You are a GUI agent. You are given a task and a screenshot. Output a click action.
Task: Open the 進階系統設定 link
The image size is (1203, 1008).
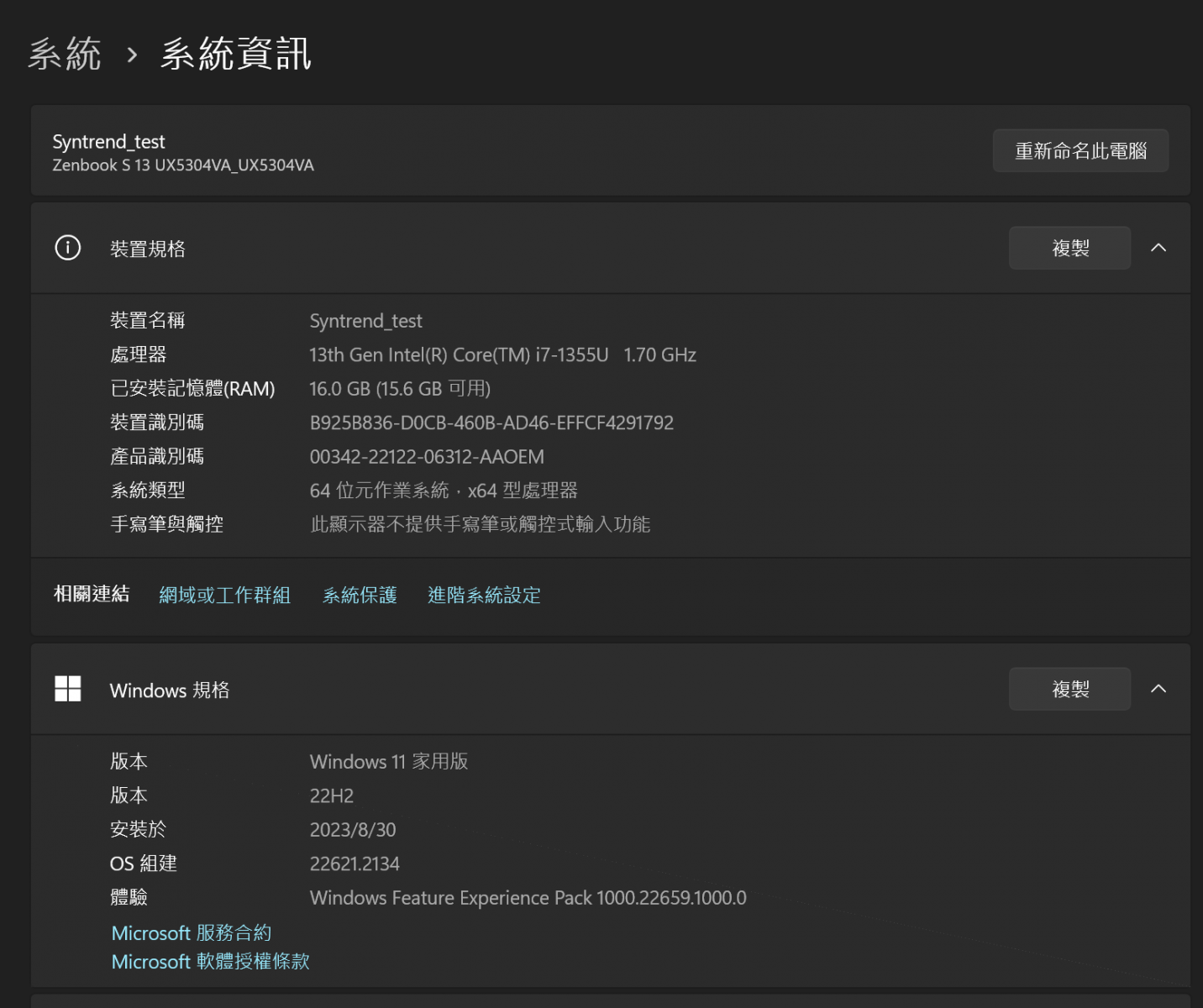(x=484, y=596)
